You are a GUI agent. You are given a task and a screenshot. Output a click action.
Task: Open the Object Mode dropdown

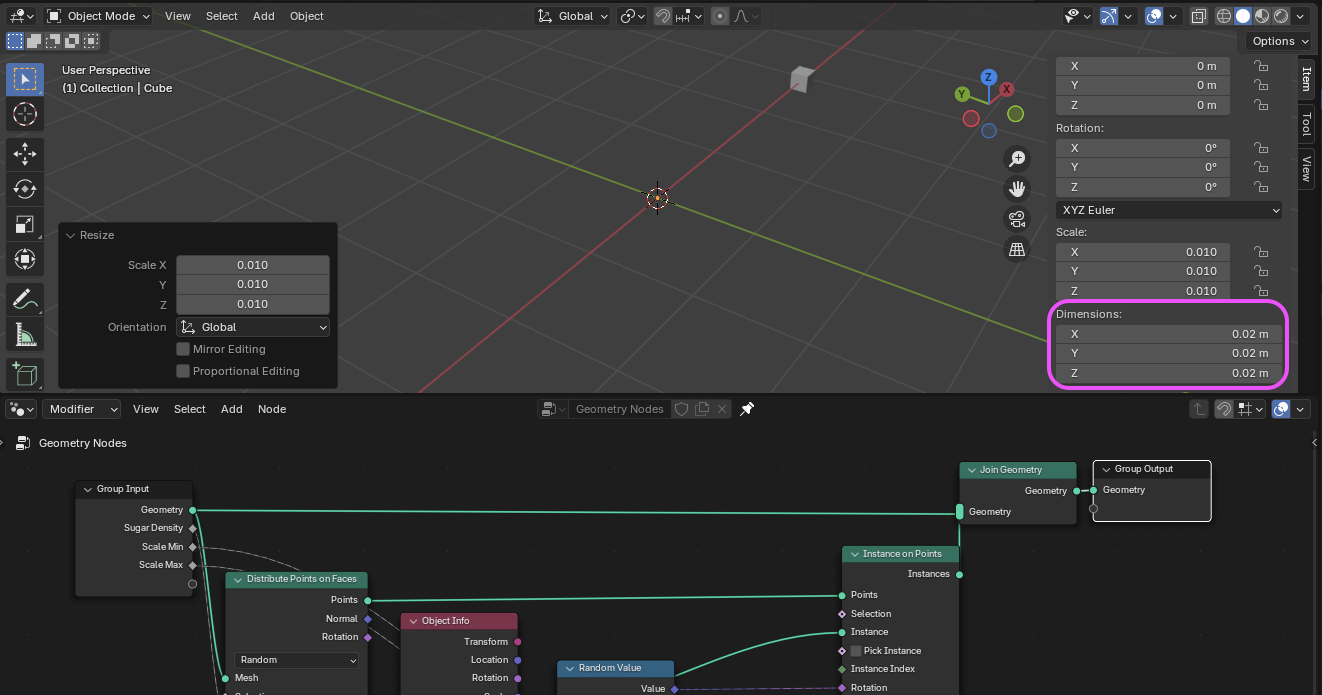98,16
